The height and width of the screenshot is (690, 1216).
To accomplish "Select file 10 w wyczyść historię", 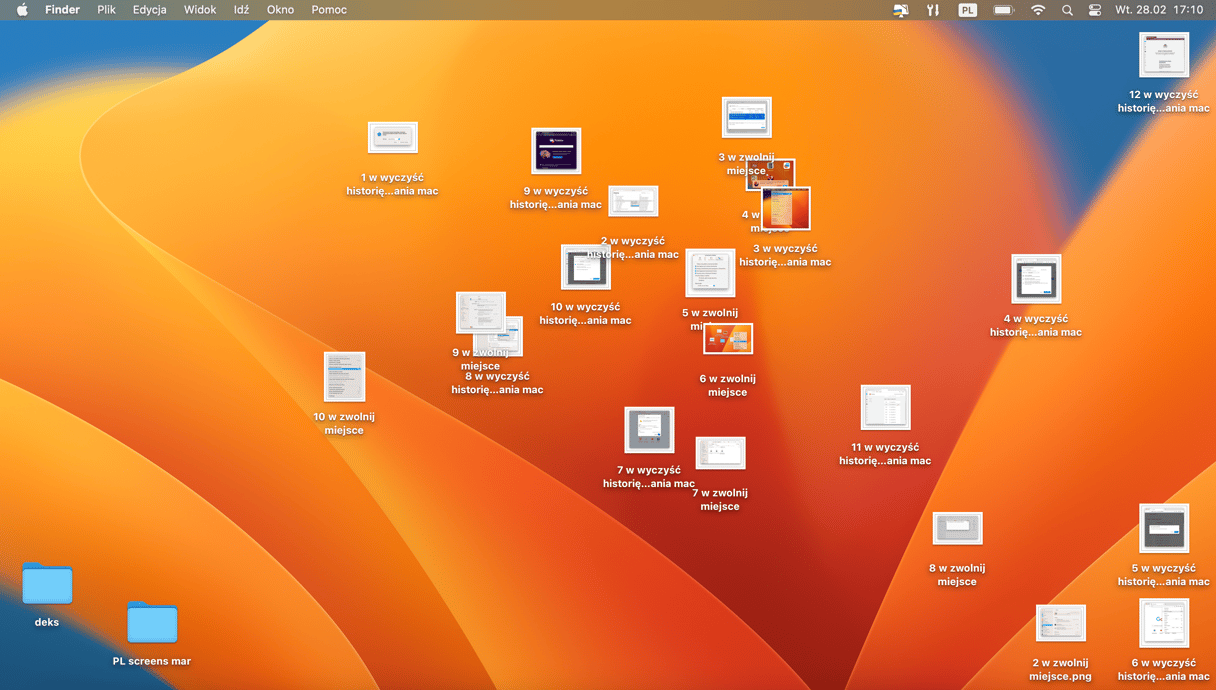I will point(586,268).
